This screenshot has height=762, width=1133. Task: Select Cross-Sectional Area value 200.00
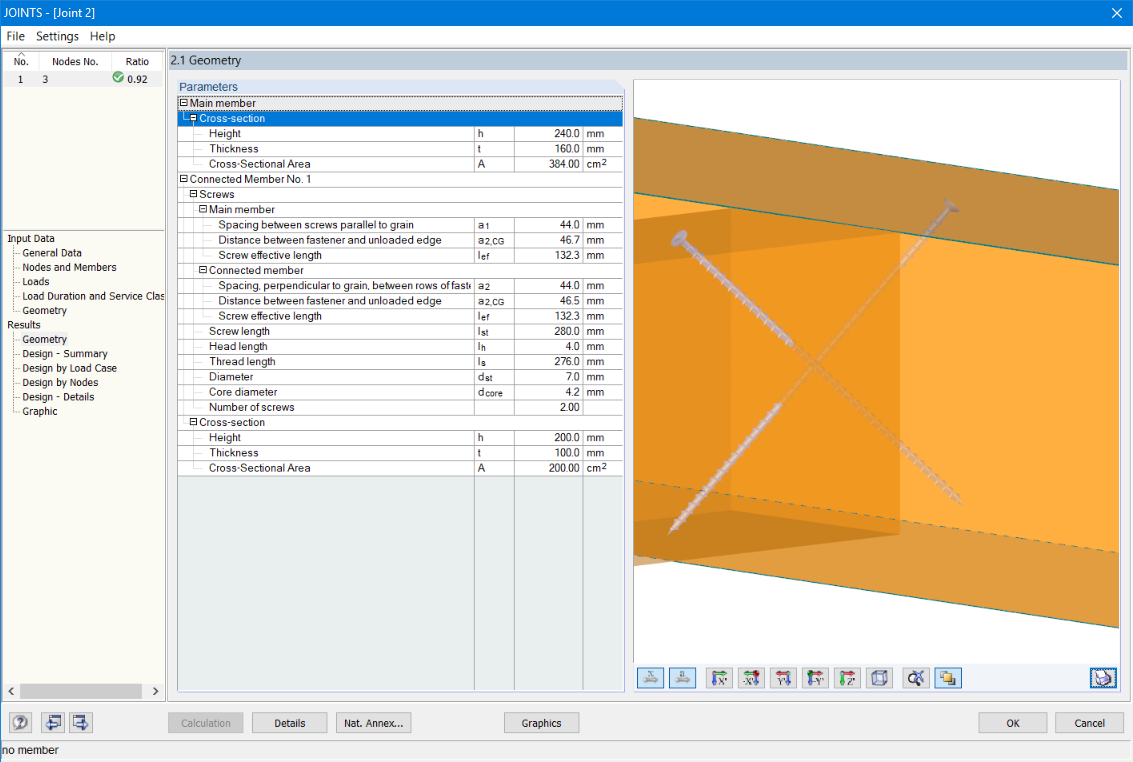point(548,467)
